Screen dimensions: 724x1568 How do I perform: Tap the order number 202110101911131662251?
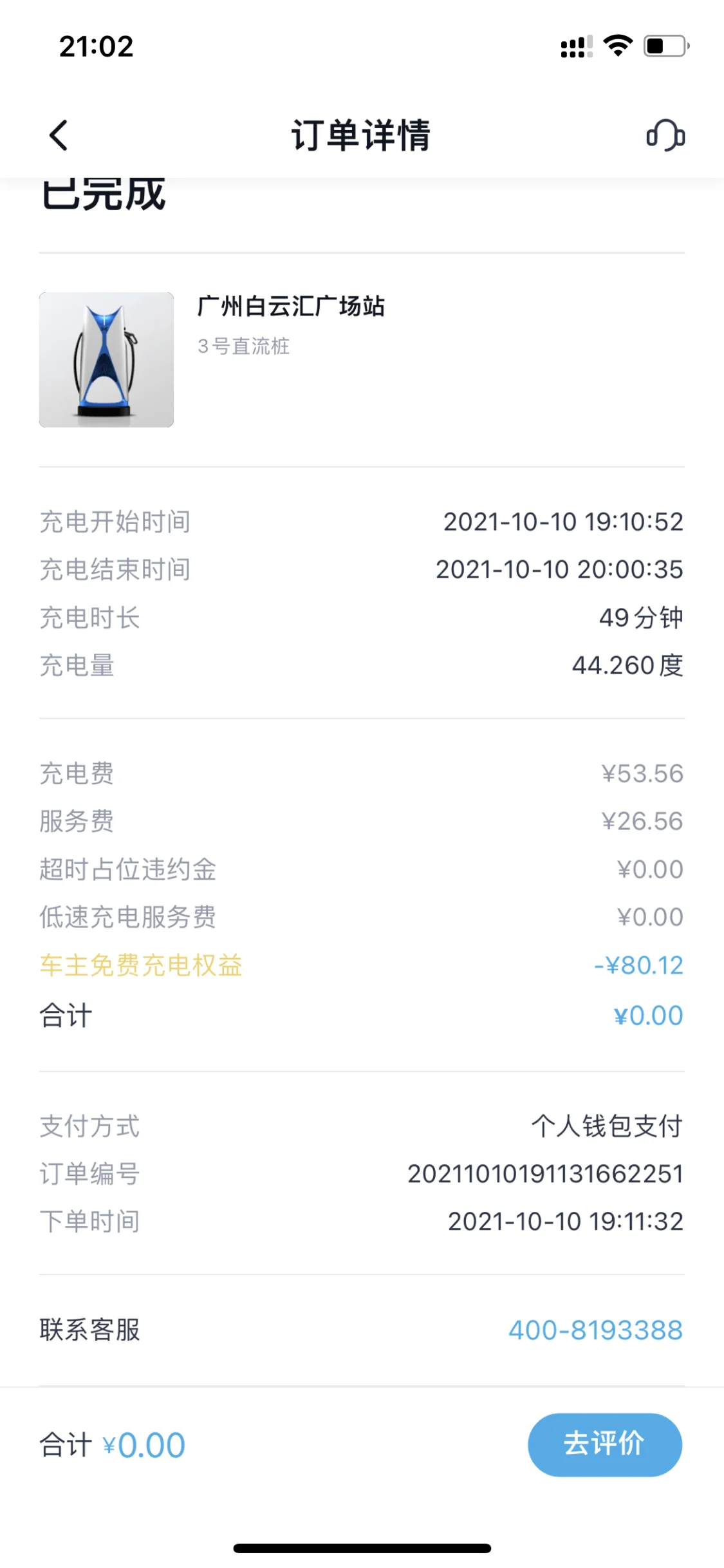tap(545, 1173)
